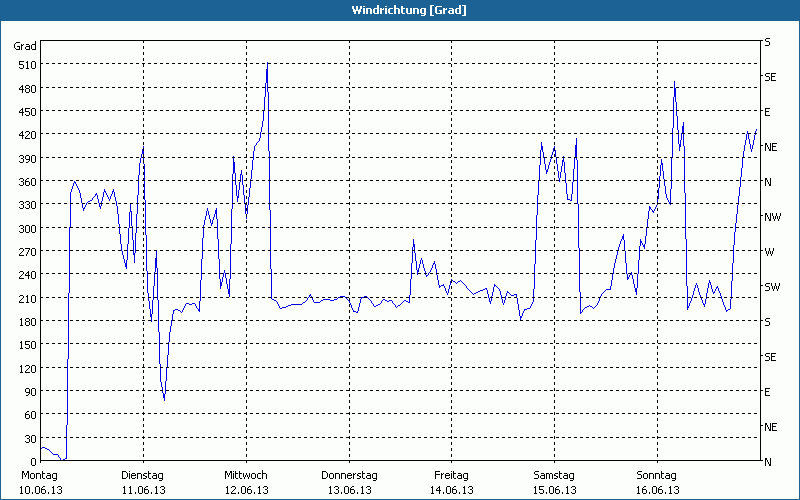Select the 'Dienstag' day label
This screenshot has height=500, width=800.
(x=142, y=476)
